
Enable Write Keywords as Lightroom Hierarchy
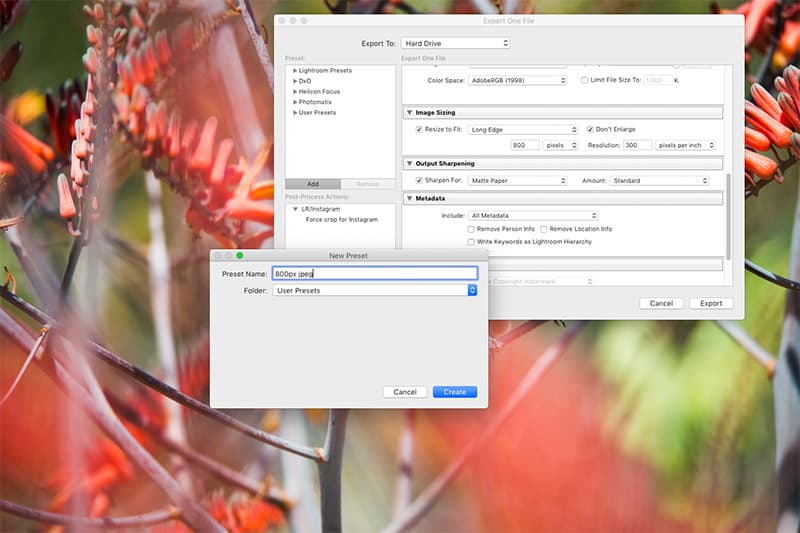[x=471, y=242]
